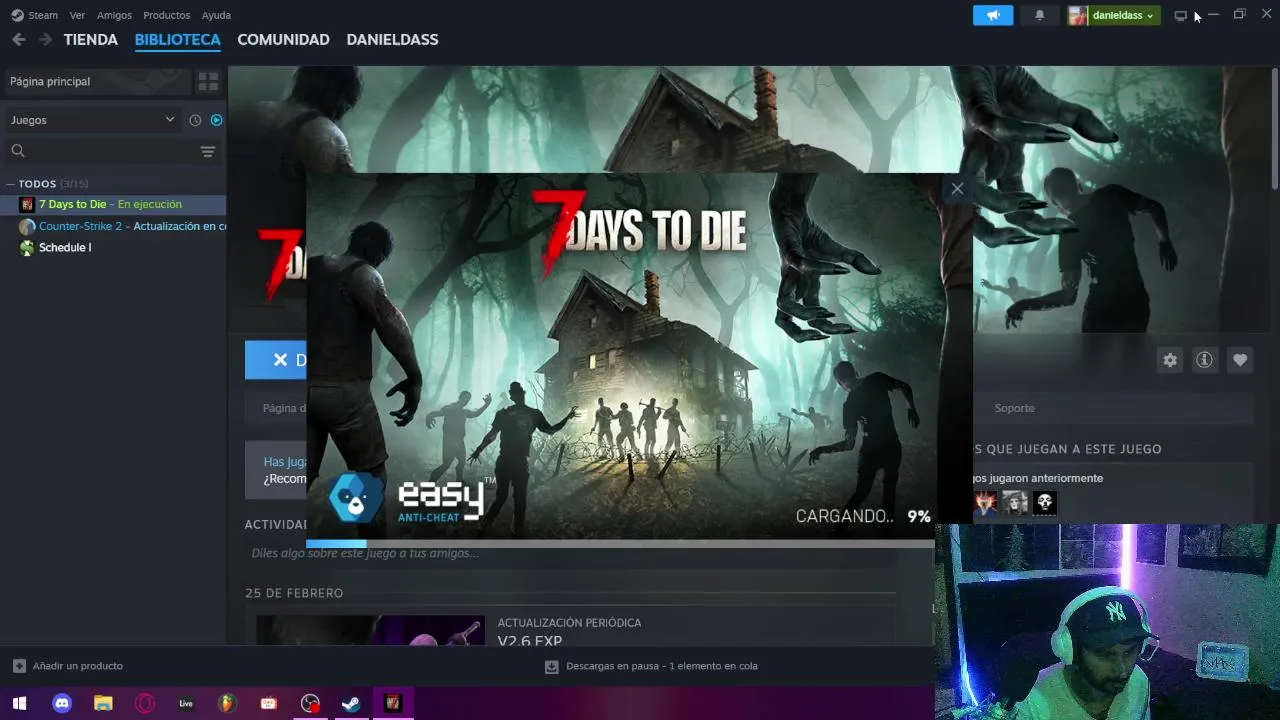This screenshot has height=720, width=1280.
Task: Go to Página principal of library
Action: [97, 81]
